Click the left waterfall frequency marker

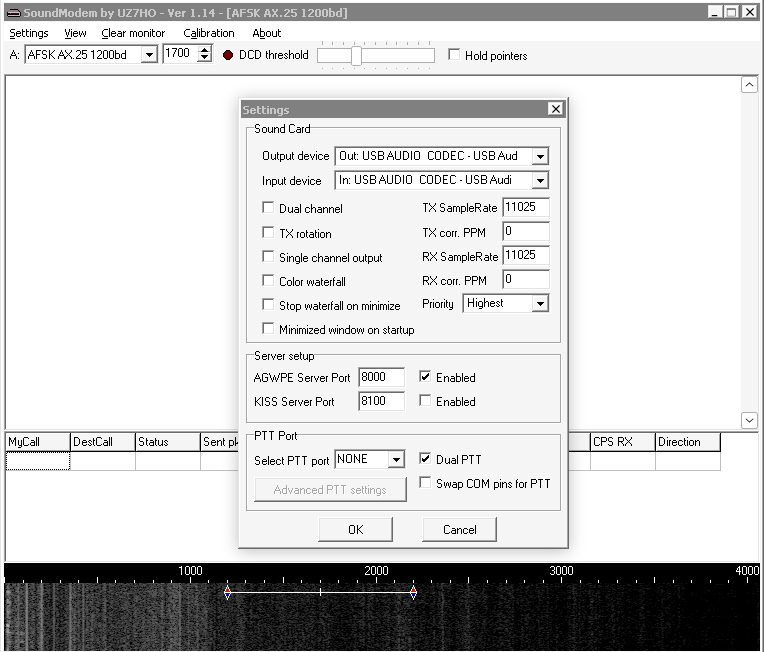pyautogui.click(x=227, y=593)
